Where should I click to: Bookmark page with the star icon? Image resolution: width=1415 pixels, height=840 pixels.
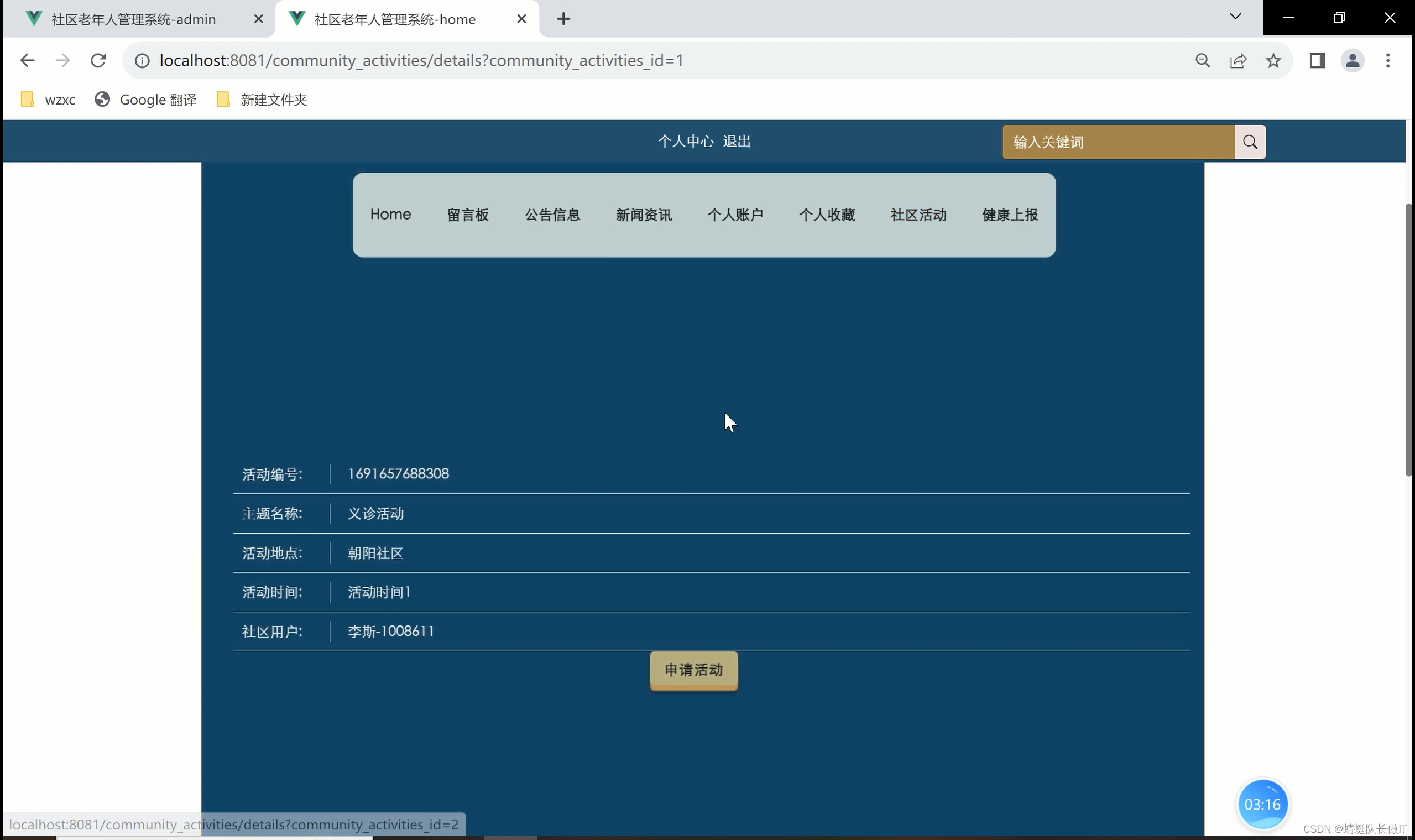1273,61
